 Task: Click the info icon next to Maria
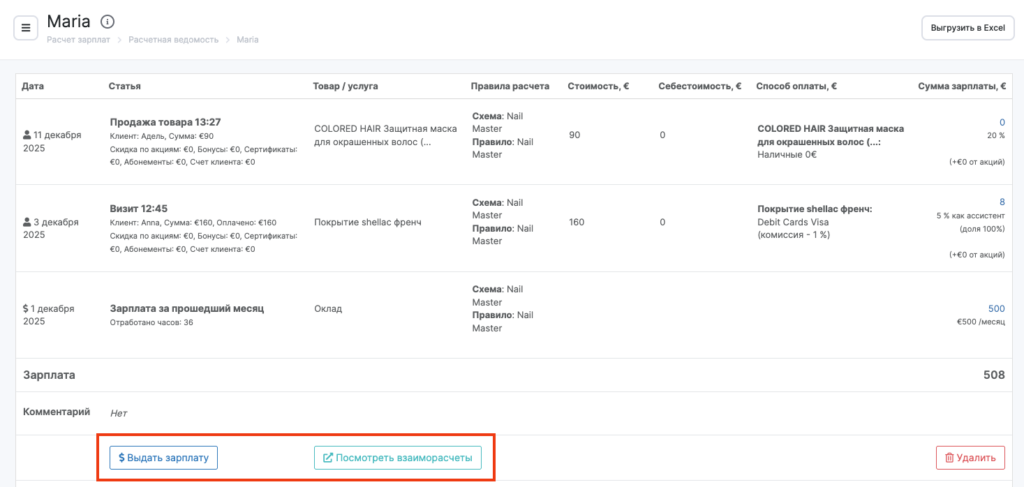[108, 21]
